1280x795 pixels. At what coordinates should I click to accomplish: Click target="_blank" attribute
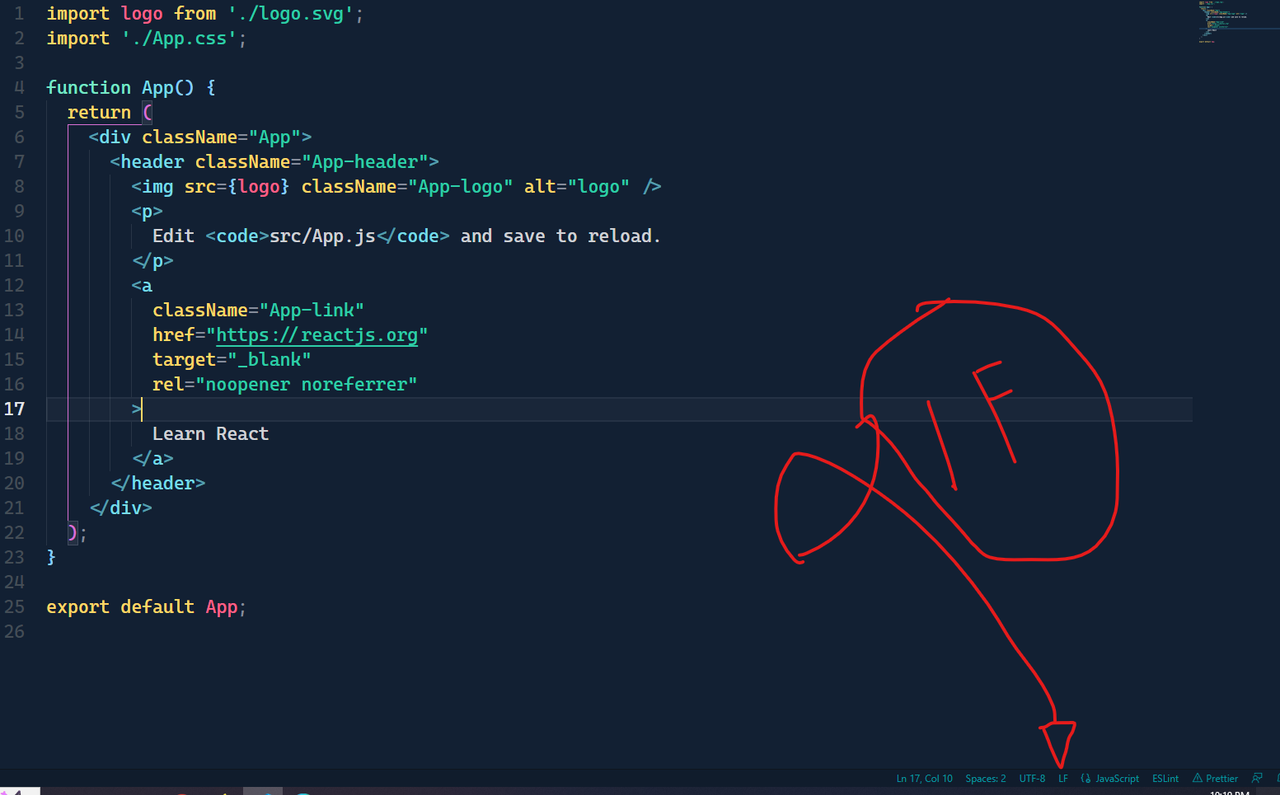[x=232, y=359]
